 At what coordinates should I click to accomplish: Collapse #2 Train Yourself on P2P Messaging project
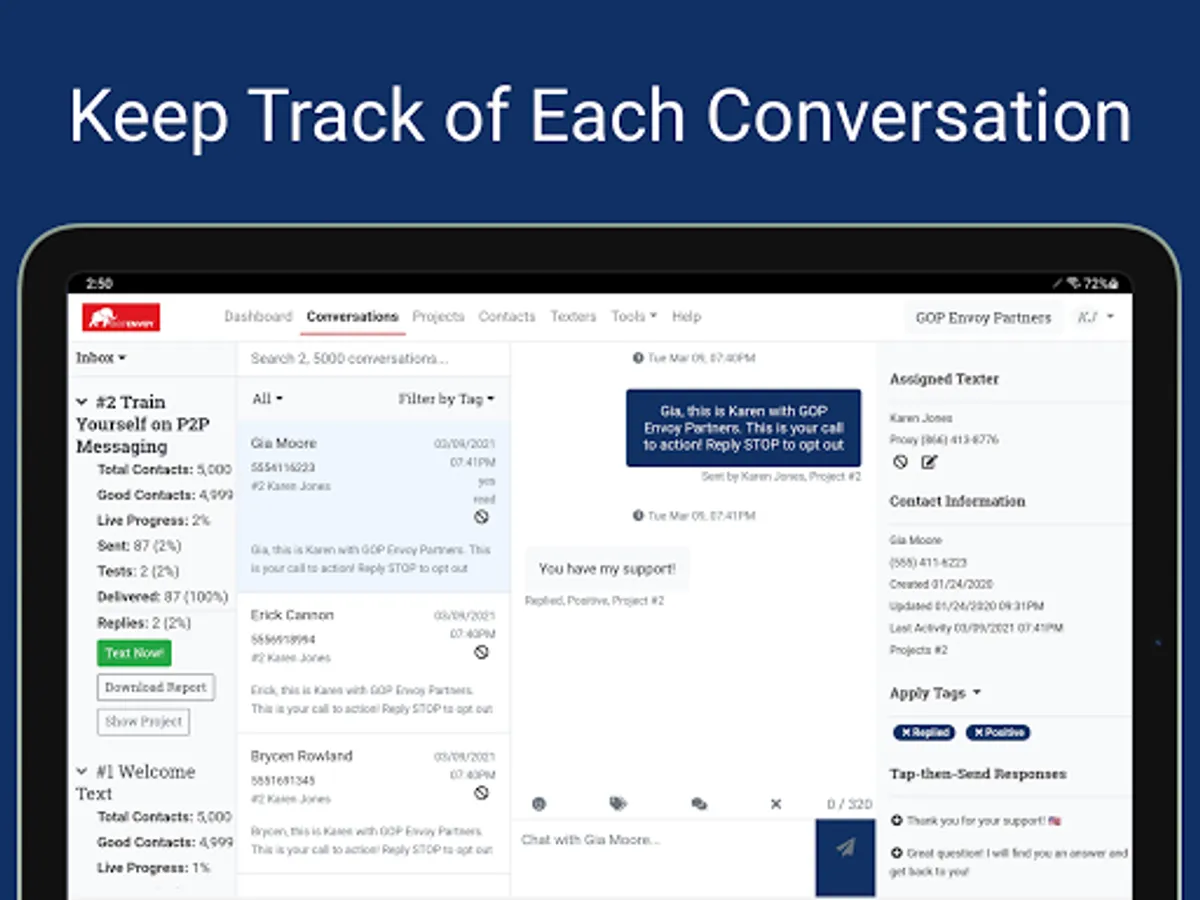(82, 402)
